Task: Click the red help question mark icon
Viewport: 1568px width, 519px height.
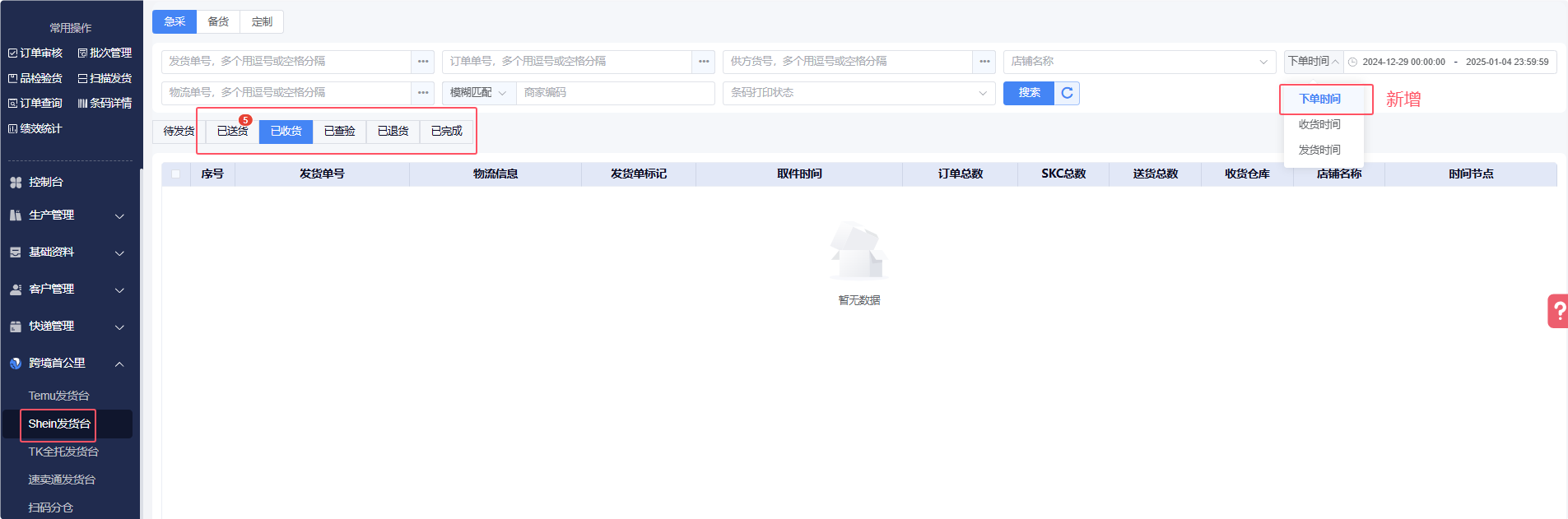Action: click(x=1558, y=311)
